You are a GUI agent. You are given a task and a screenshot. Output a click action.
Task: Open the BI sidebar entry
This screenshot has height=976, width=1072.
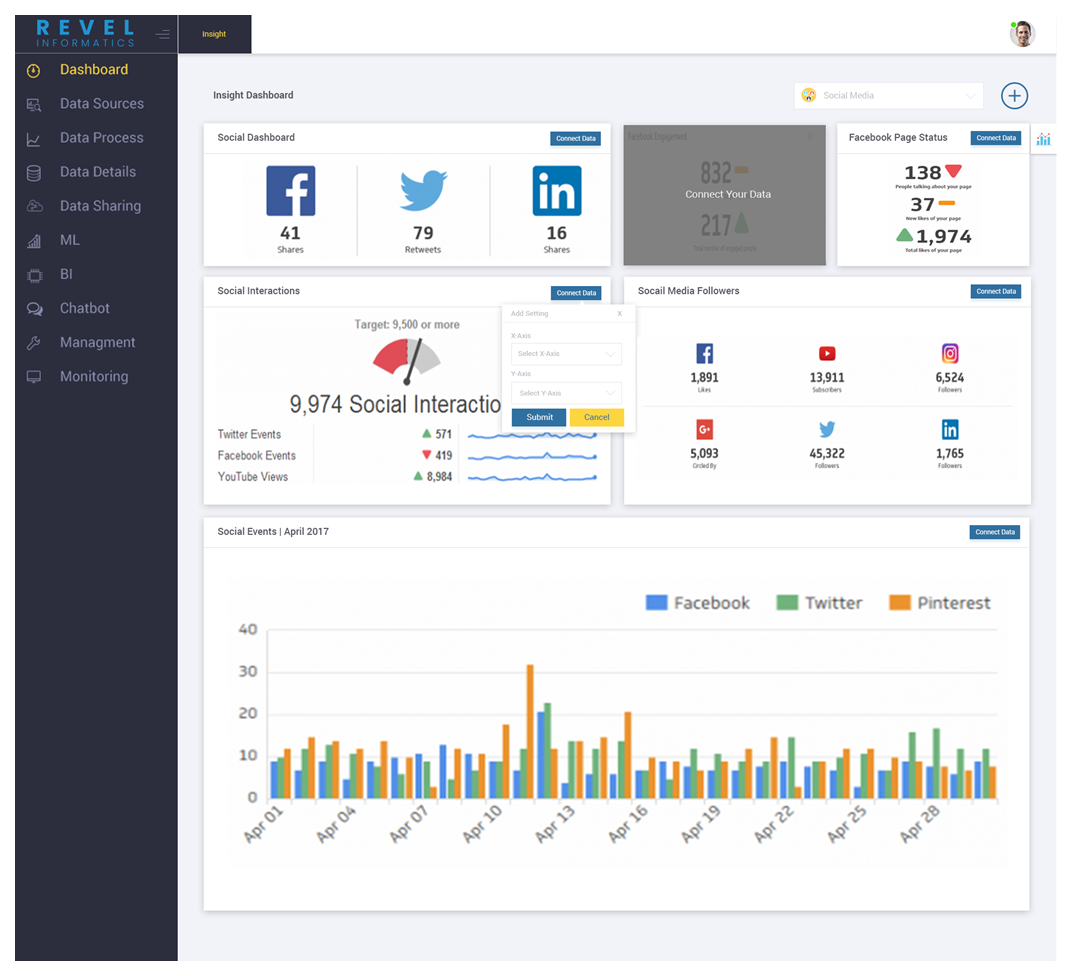click(x=66, y=275)
